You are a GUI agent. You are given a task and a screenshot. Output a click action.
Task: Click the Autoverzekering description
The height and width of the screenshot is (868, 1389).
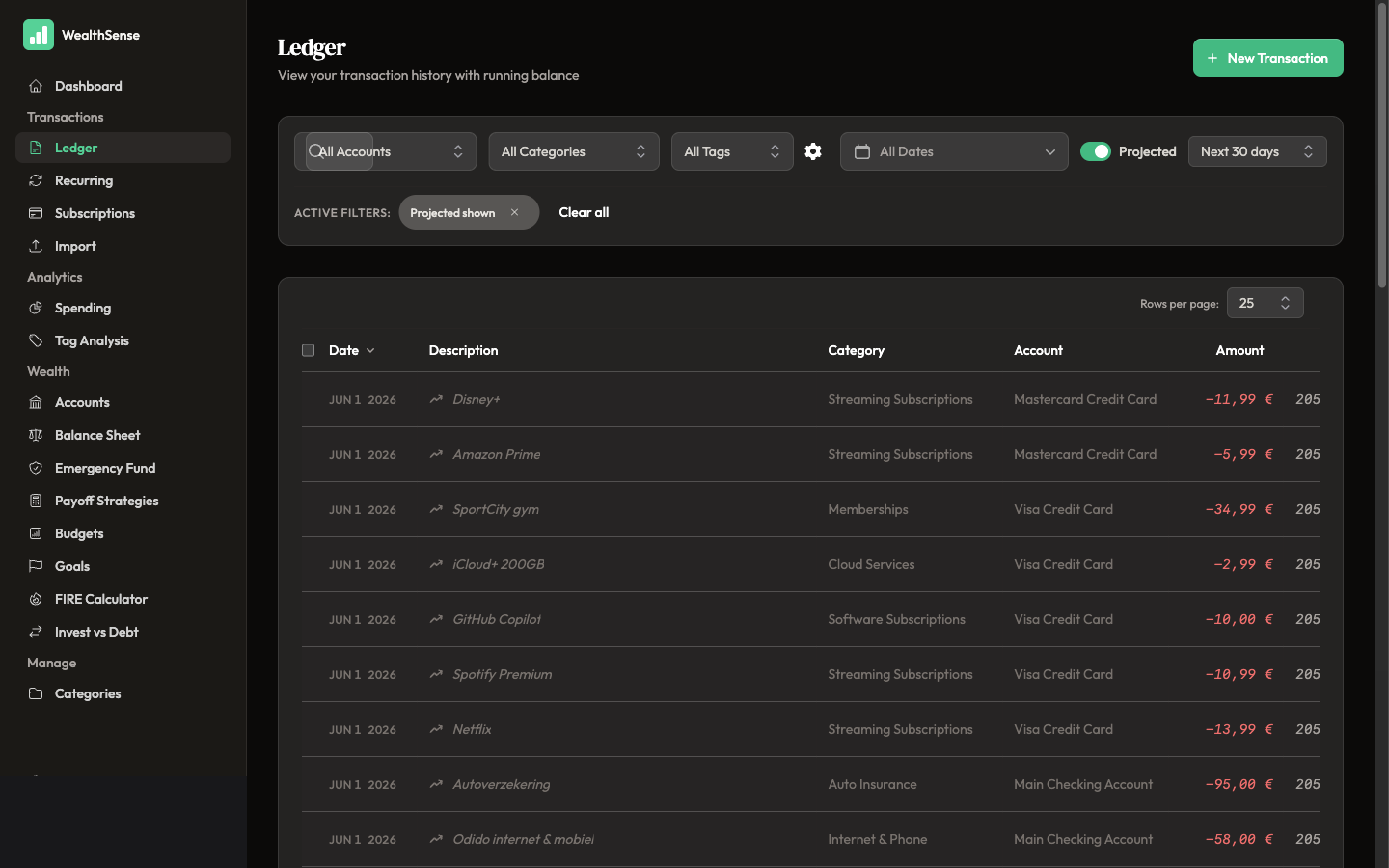pos(502,784)
